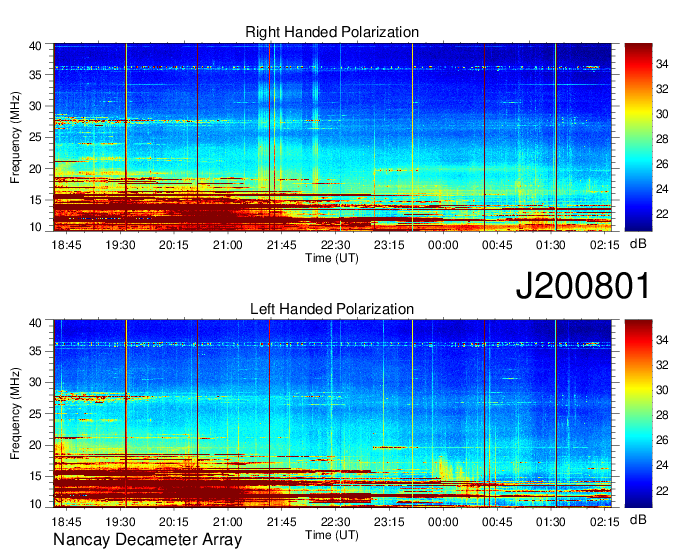Click 21:45 tick on Left Handed time axis
This screenshot has width=680, height=552.
281,522
